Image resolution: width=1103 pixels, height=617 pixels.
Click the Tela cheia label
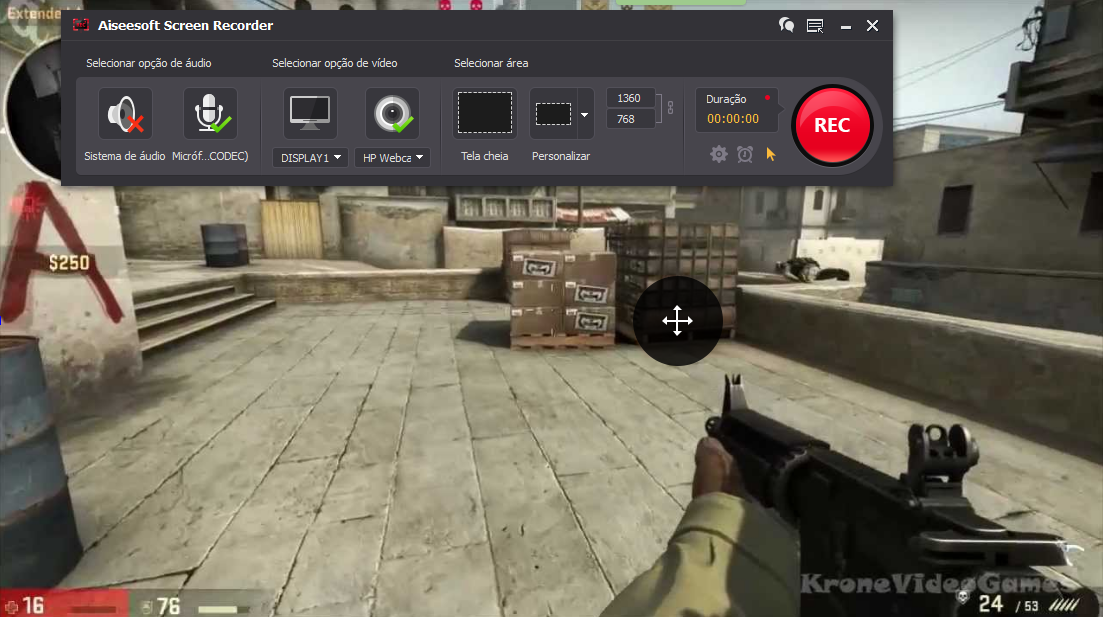pos(485,156)
